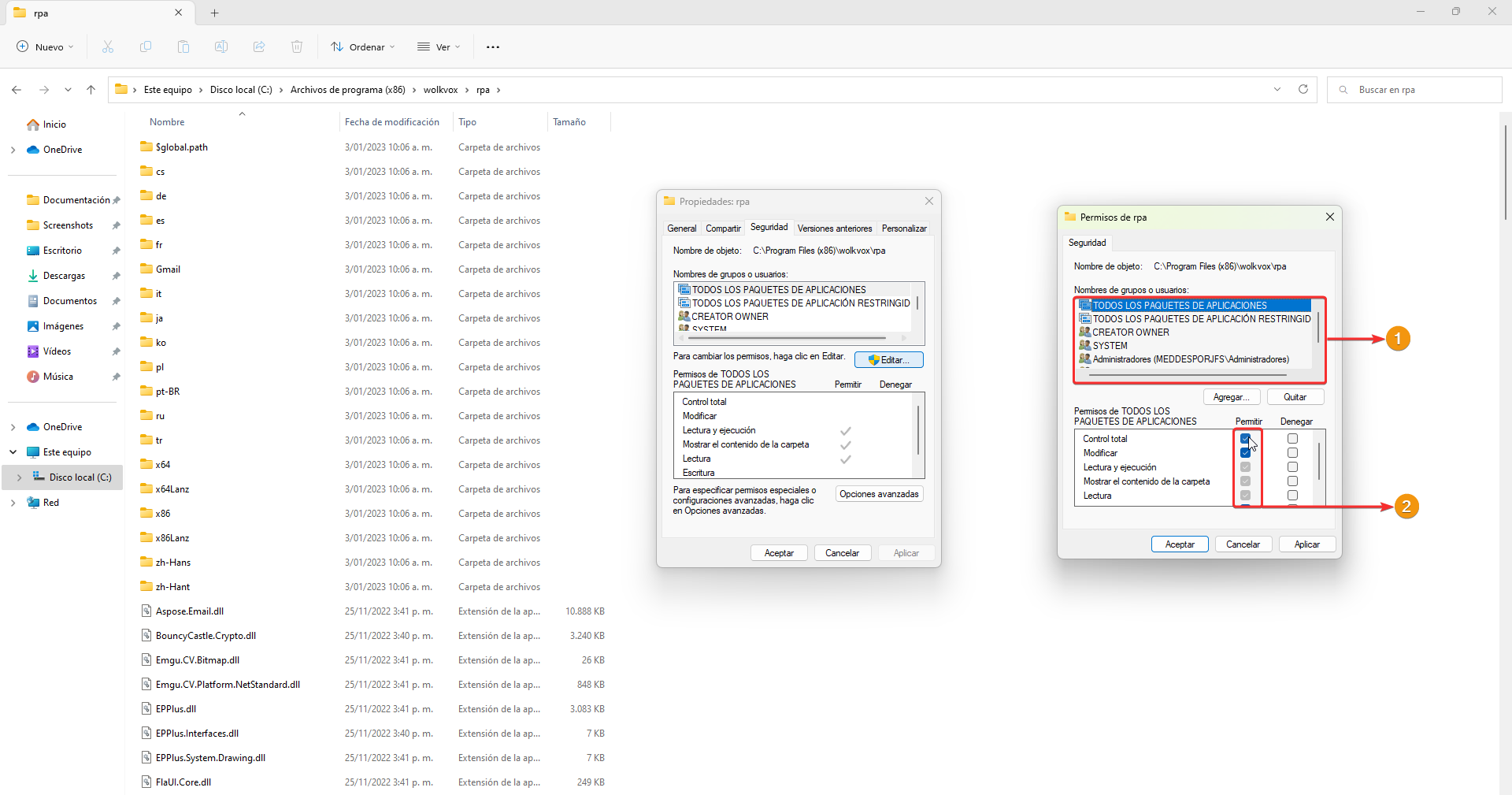This screenshot has width=1512, height=795.
Task: Click Aplicar in Permisos de rpa
Action: tap(1307, 544)
